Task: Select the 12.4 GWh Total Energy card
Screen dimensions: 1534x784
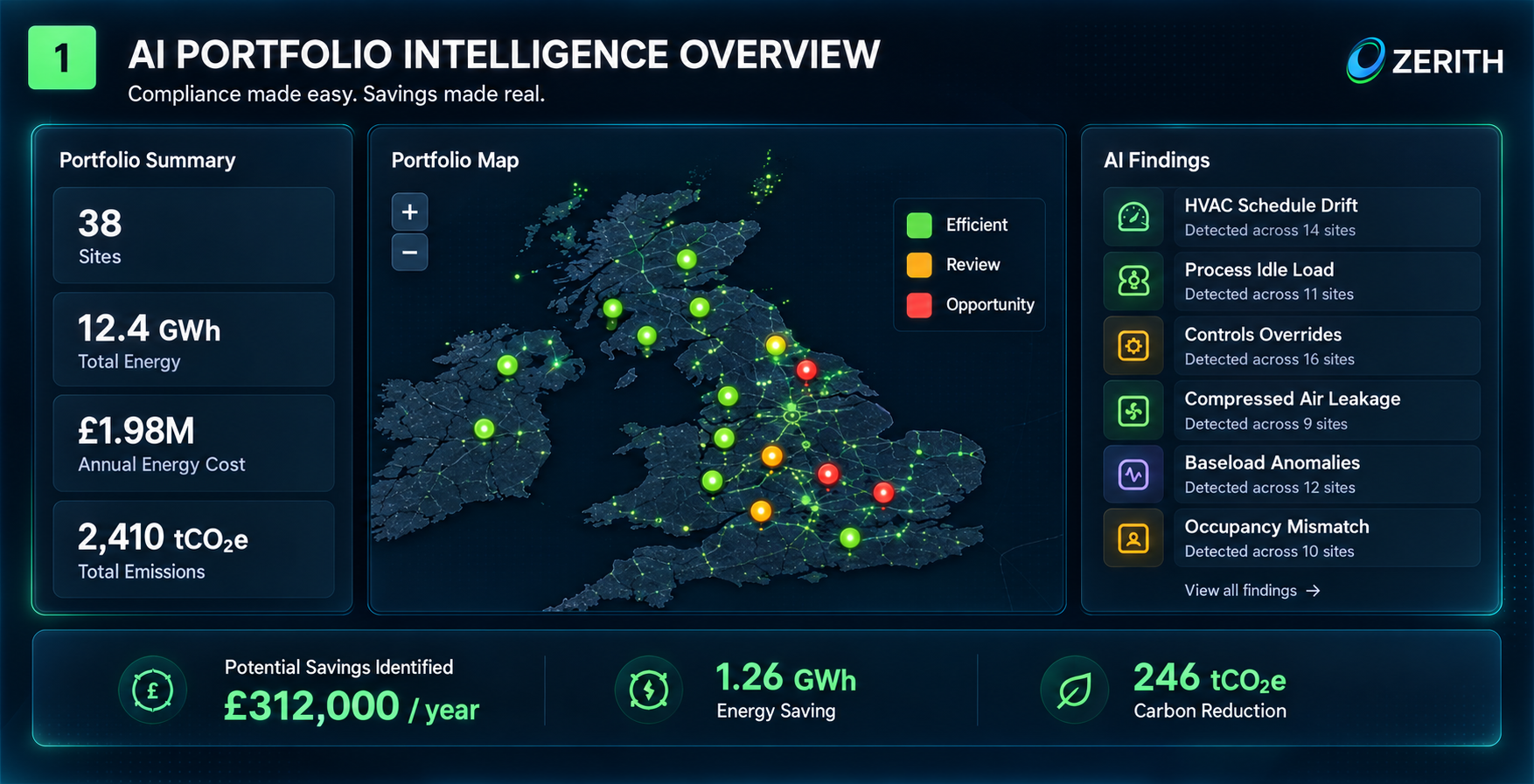Action: point(194,339)
